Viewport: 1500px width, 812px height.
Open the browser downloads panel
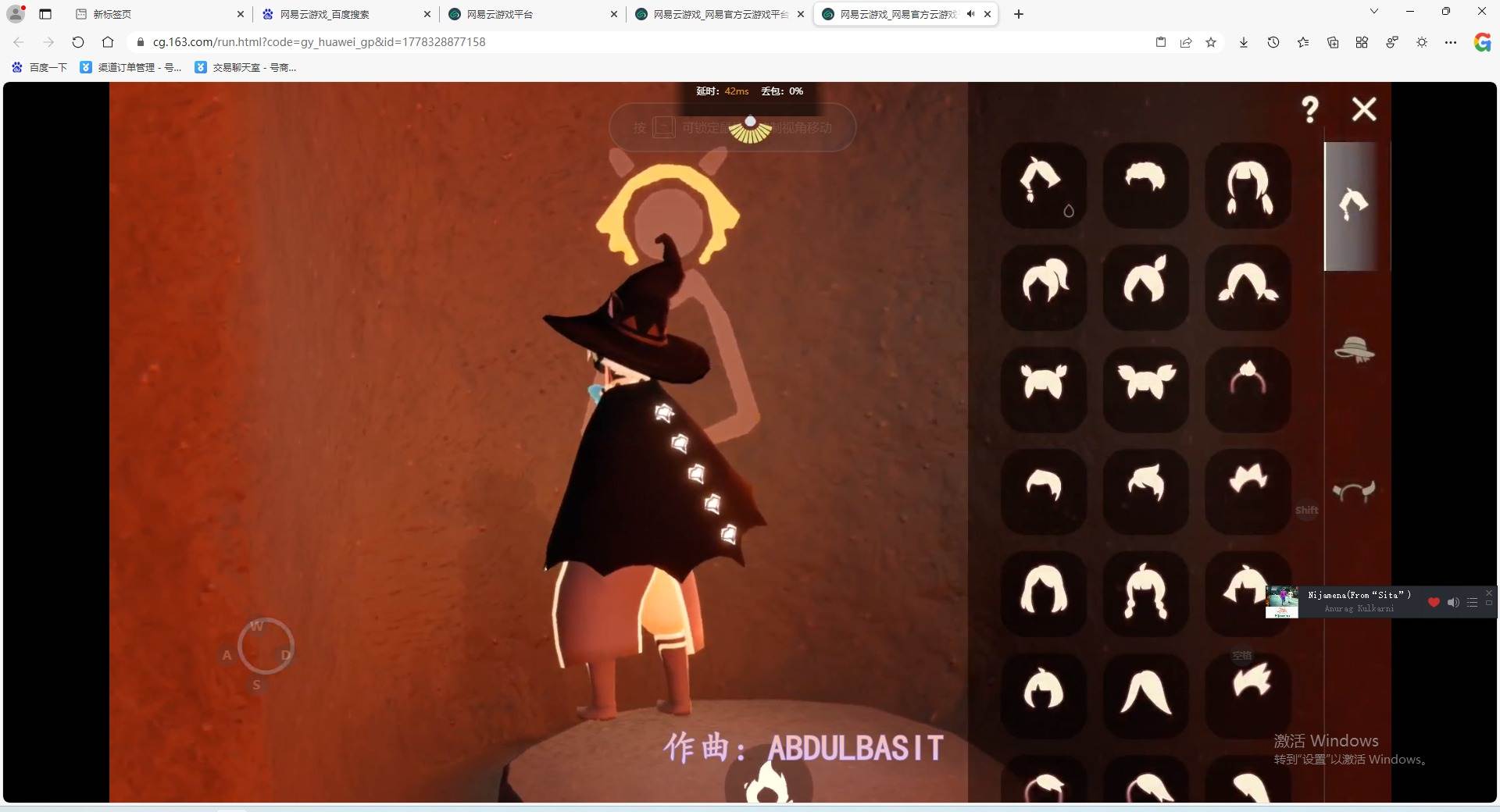tap(1244, 42)
